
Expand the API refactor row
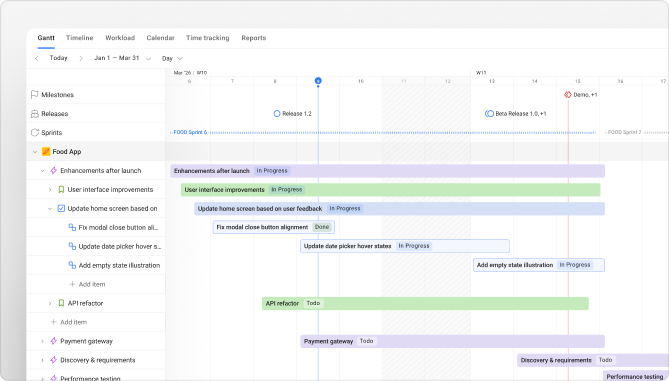point(50,303)
